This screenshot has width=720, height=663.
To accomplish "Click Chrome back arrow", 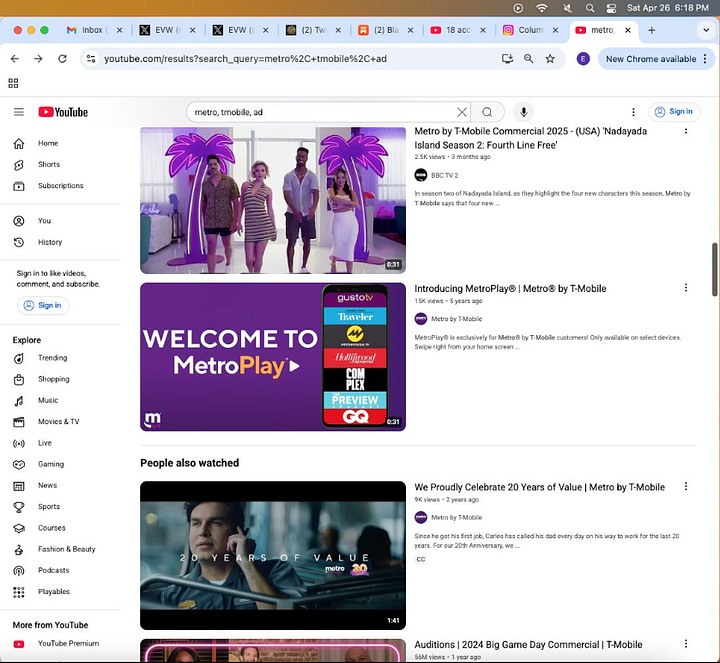I will 15,59.
